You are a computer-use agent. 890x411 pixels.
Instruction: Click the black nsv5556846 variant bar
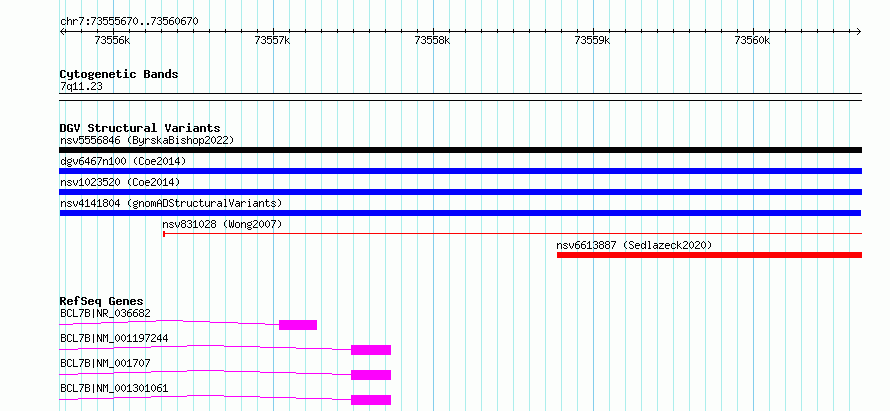pyautogui.click(x=460, y=150)
